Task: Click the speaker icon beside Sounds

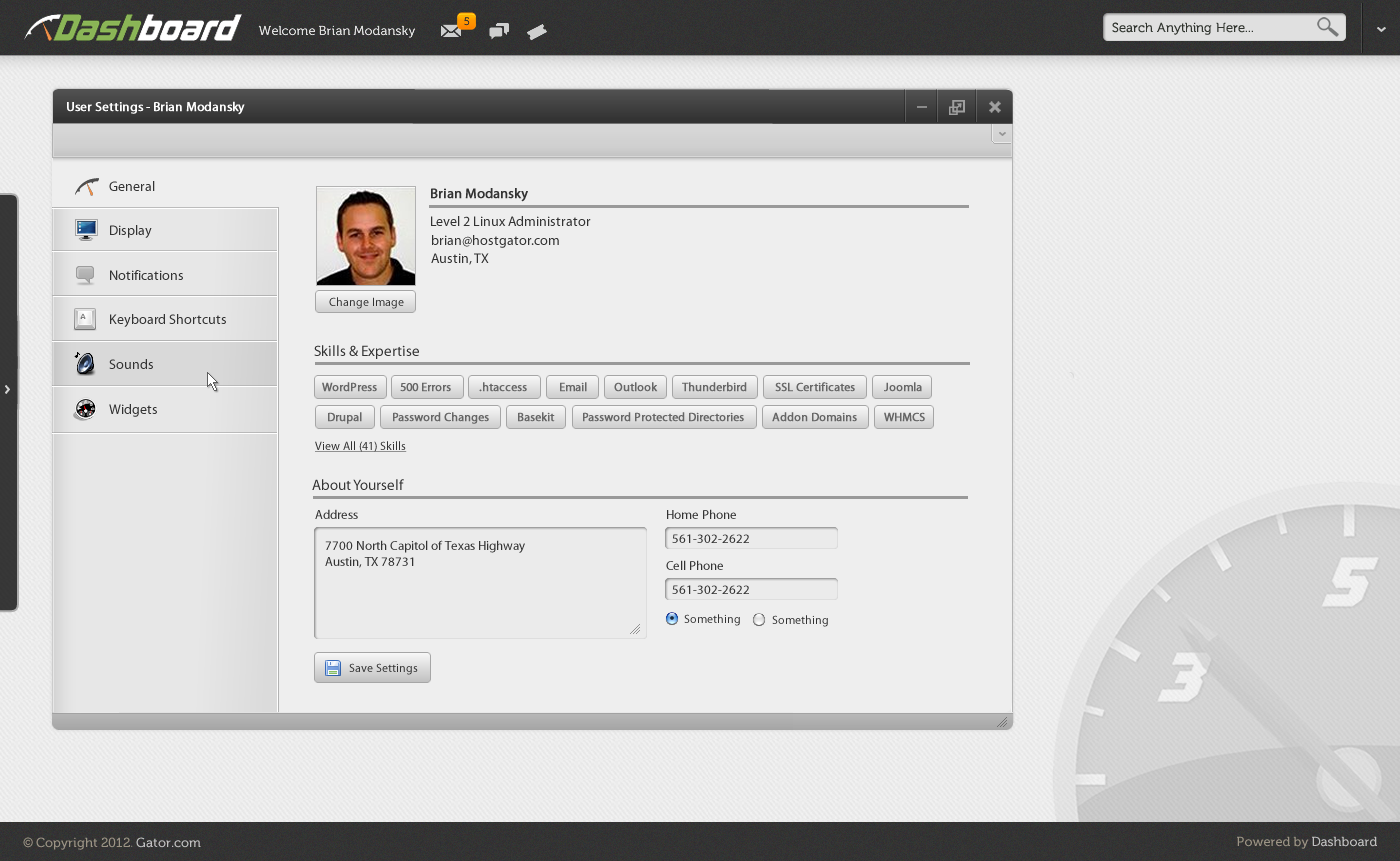Action: click(85, 364)
